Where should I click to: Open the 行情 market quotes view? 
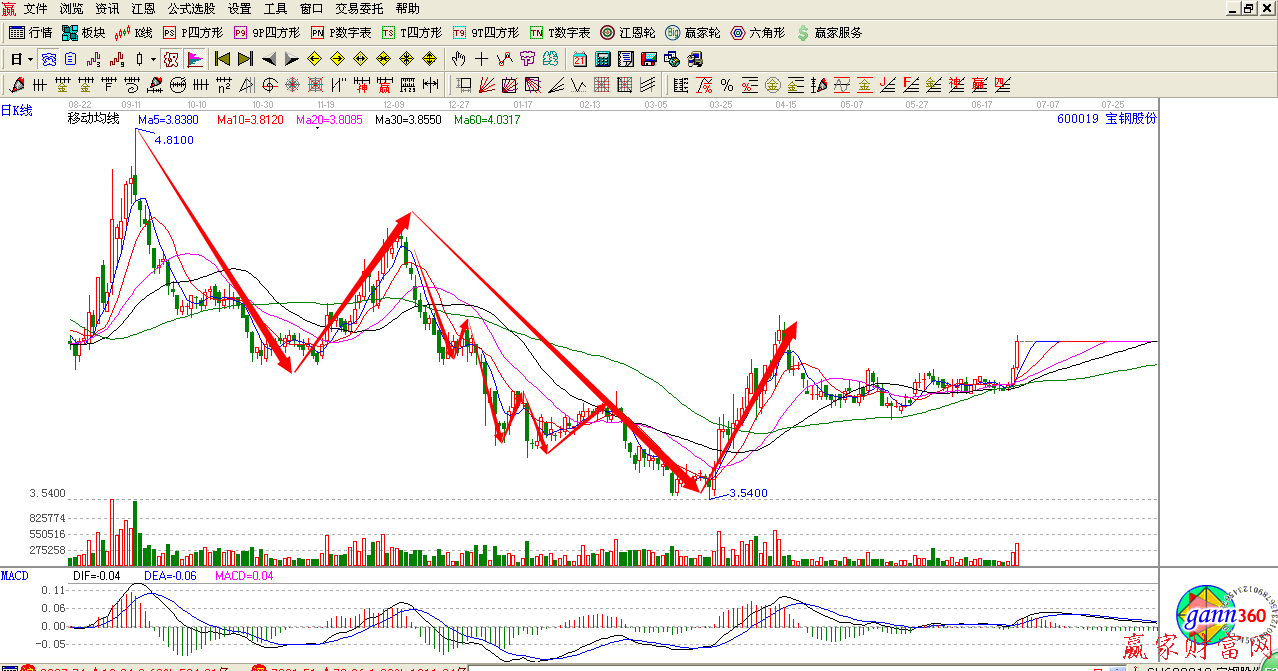(30, 33)
